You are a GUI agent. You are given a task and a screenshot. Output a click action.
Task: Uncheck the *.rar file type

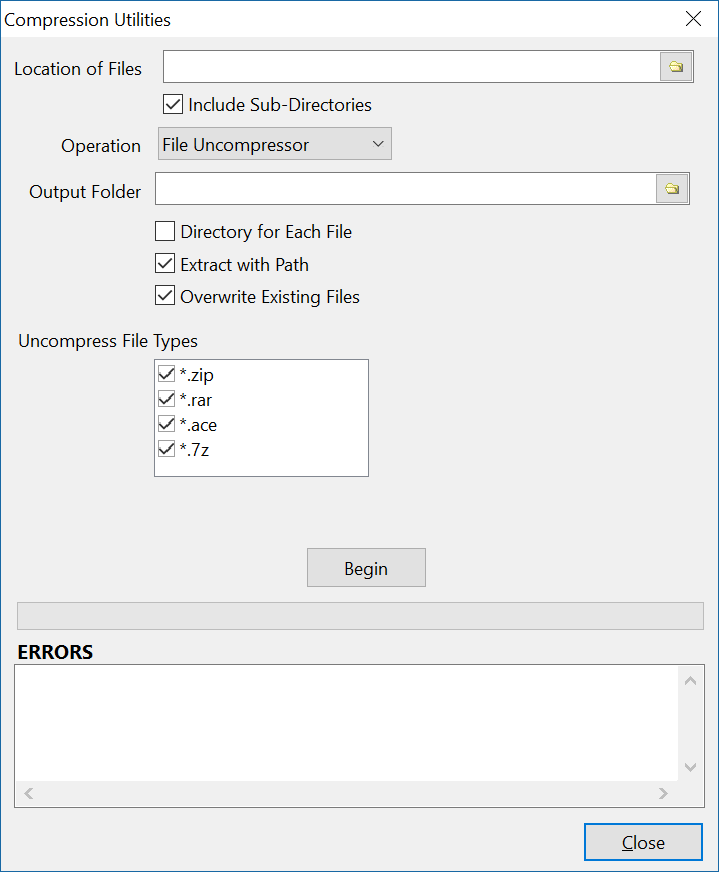[x=166, y=399]
